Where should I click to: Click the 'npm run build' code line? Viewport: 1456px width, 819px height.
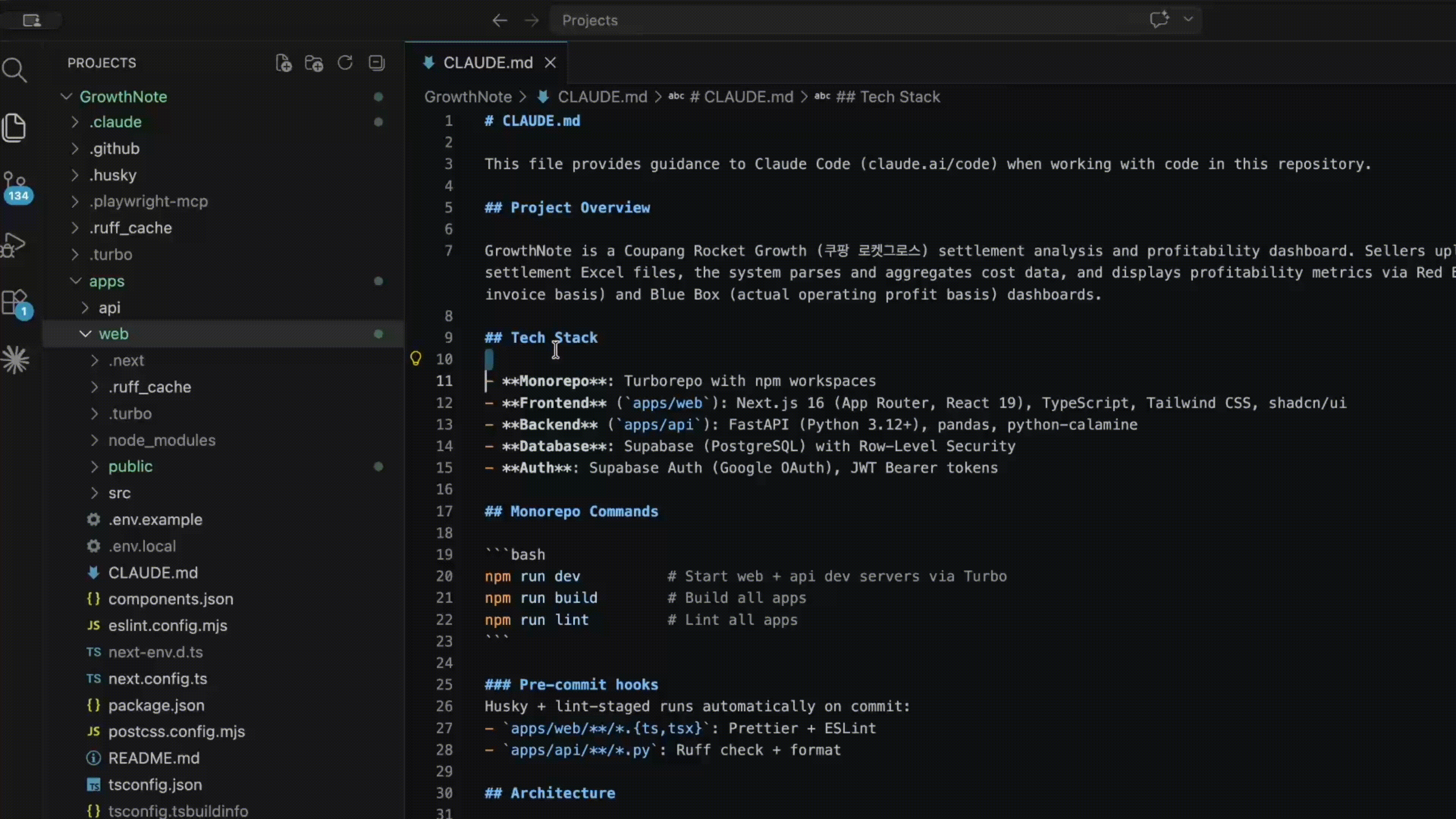(x=541, y=598)
